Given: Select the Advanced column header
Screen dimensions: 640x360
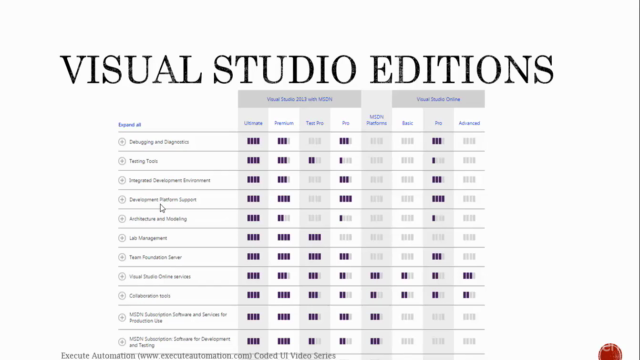Looking at the screenshot, I should point(469,123).
